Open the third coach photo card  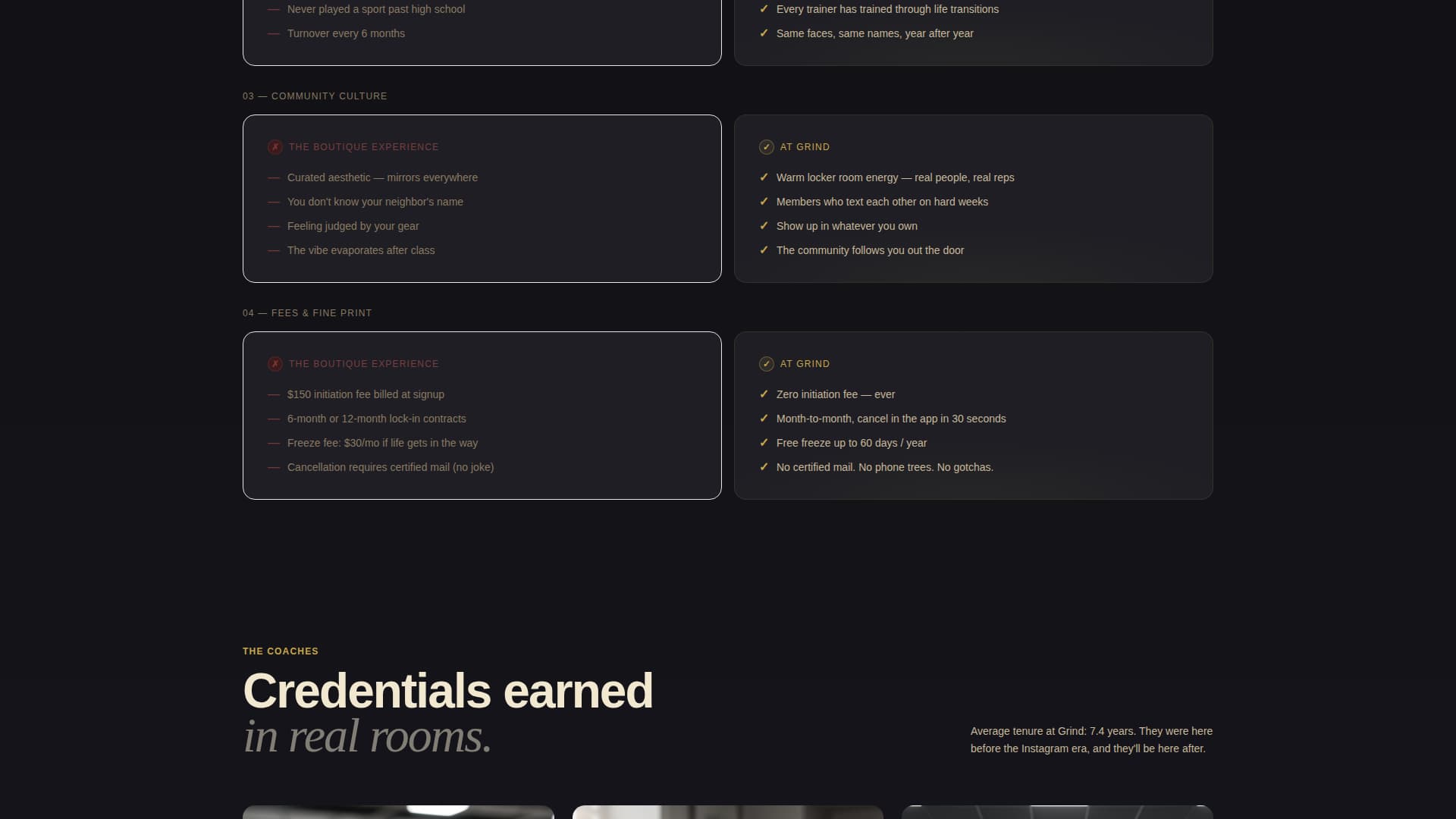pyautogui.click(x=1057, y=812)
